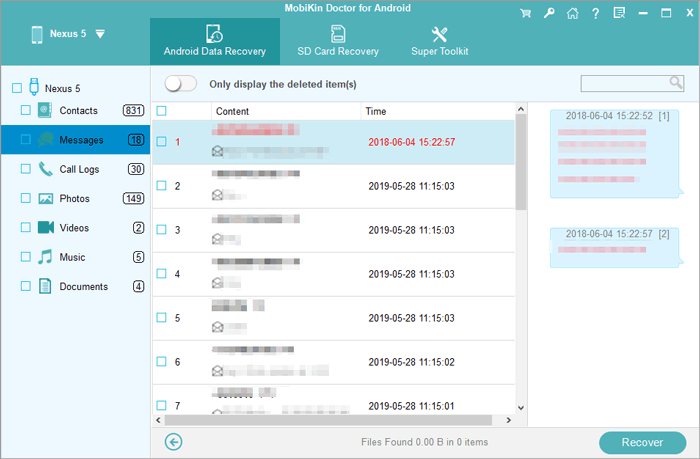
Task: Click the feedback note icon
Action: [x=618, y=14]
